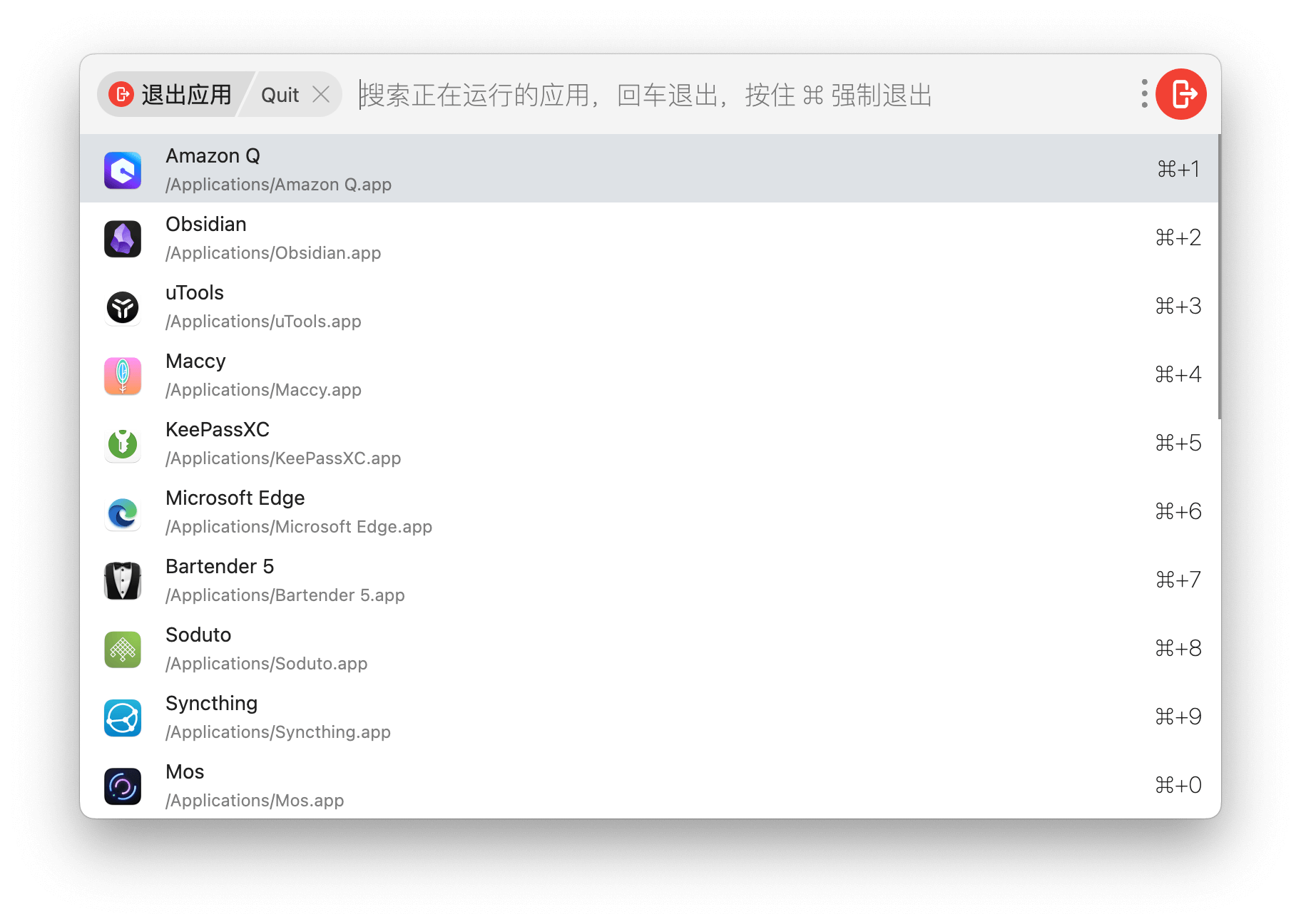This screenshot has width=1301, height=924.
Task: Click the ⌘+4 shortcut label
Action: 1178,374
